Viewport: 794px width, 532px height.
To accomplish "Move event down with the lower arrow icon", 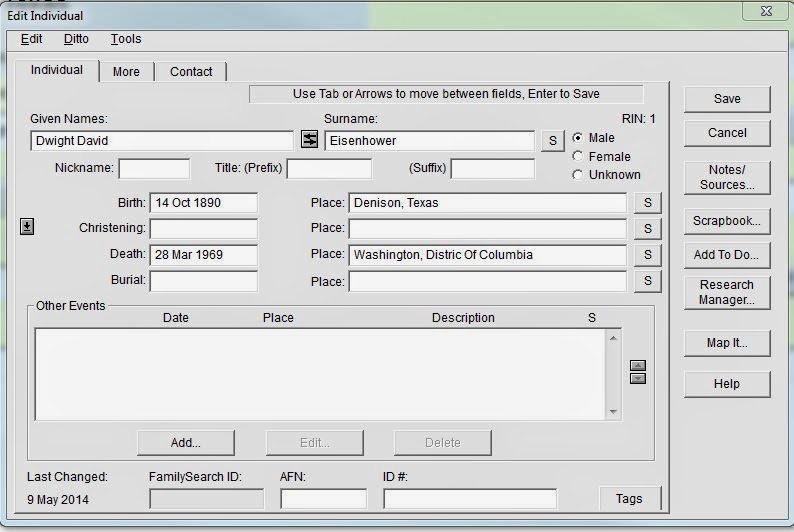I will (x=638, y=378).
